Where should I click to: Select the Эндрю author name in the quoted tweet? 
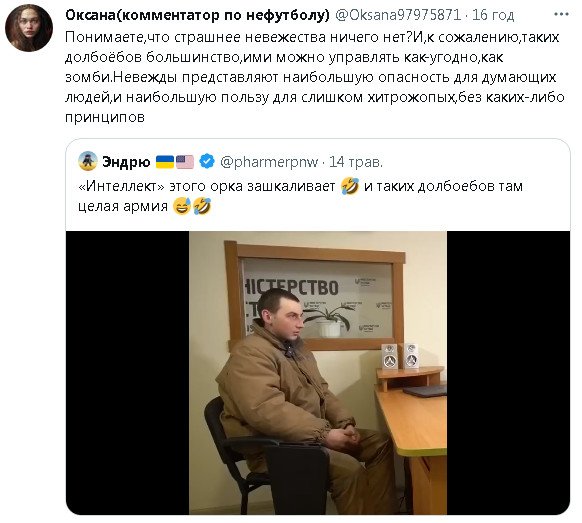(x=126, y=162)
